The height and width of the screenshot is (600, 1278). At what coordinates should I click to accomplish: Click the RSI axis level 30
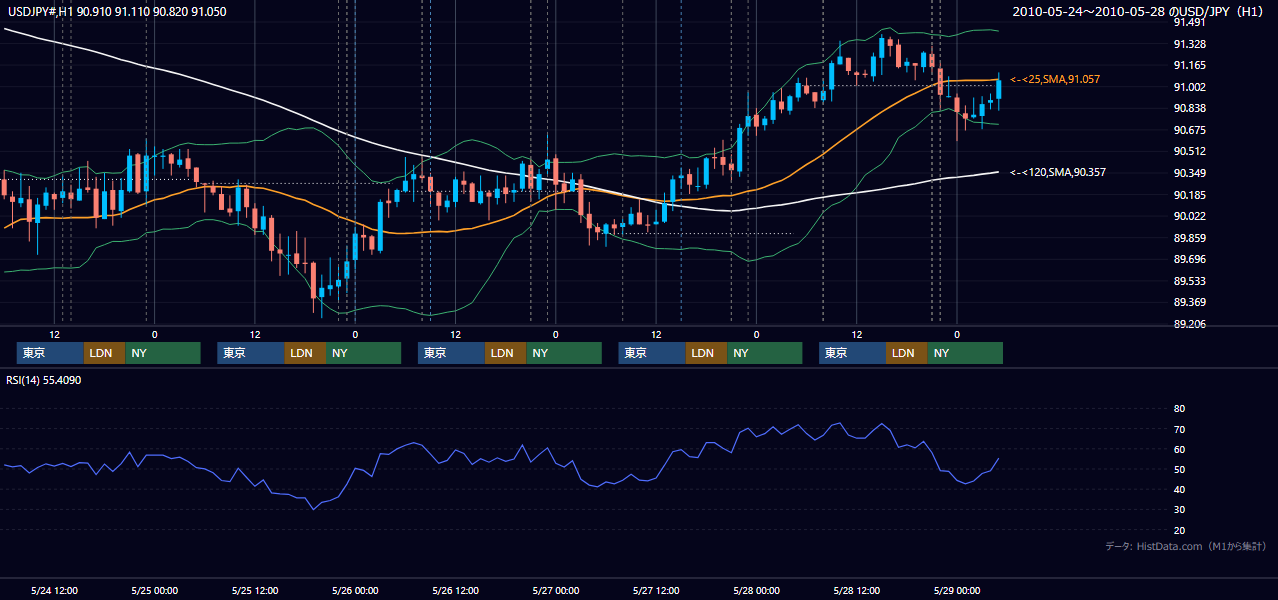click(x=1179, y=509)
